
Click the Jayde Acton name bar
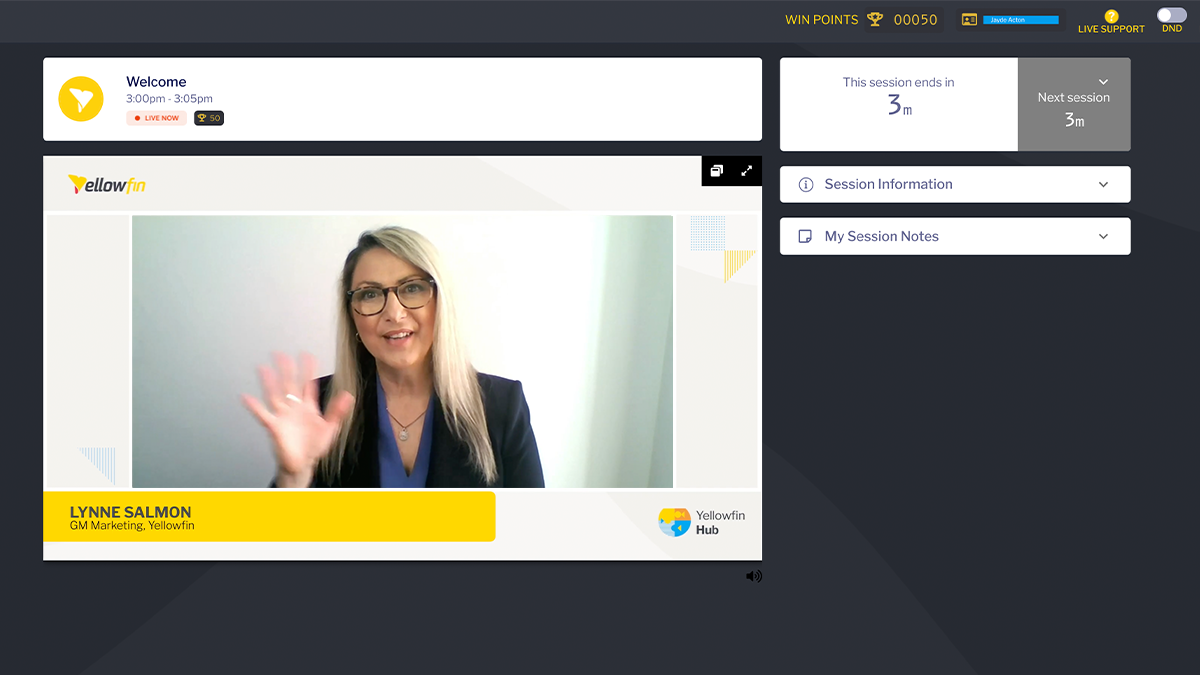[1021, 20]
